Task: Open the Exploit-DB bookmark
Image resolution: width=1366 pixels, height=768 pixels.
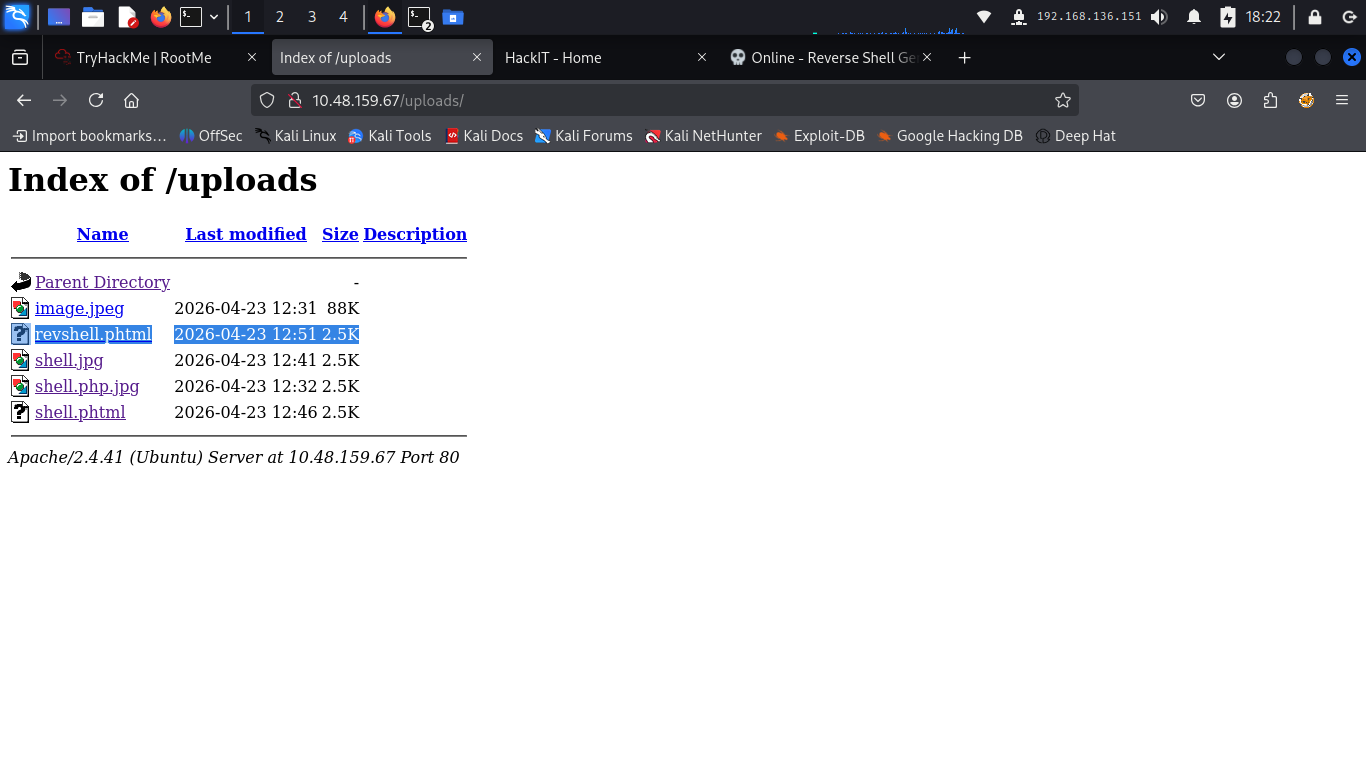Action: 819,136
